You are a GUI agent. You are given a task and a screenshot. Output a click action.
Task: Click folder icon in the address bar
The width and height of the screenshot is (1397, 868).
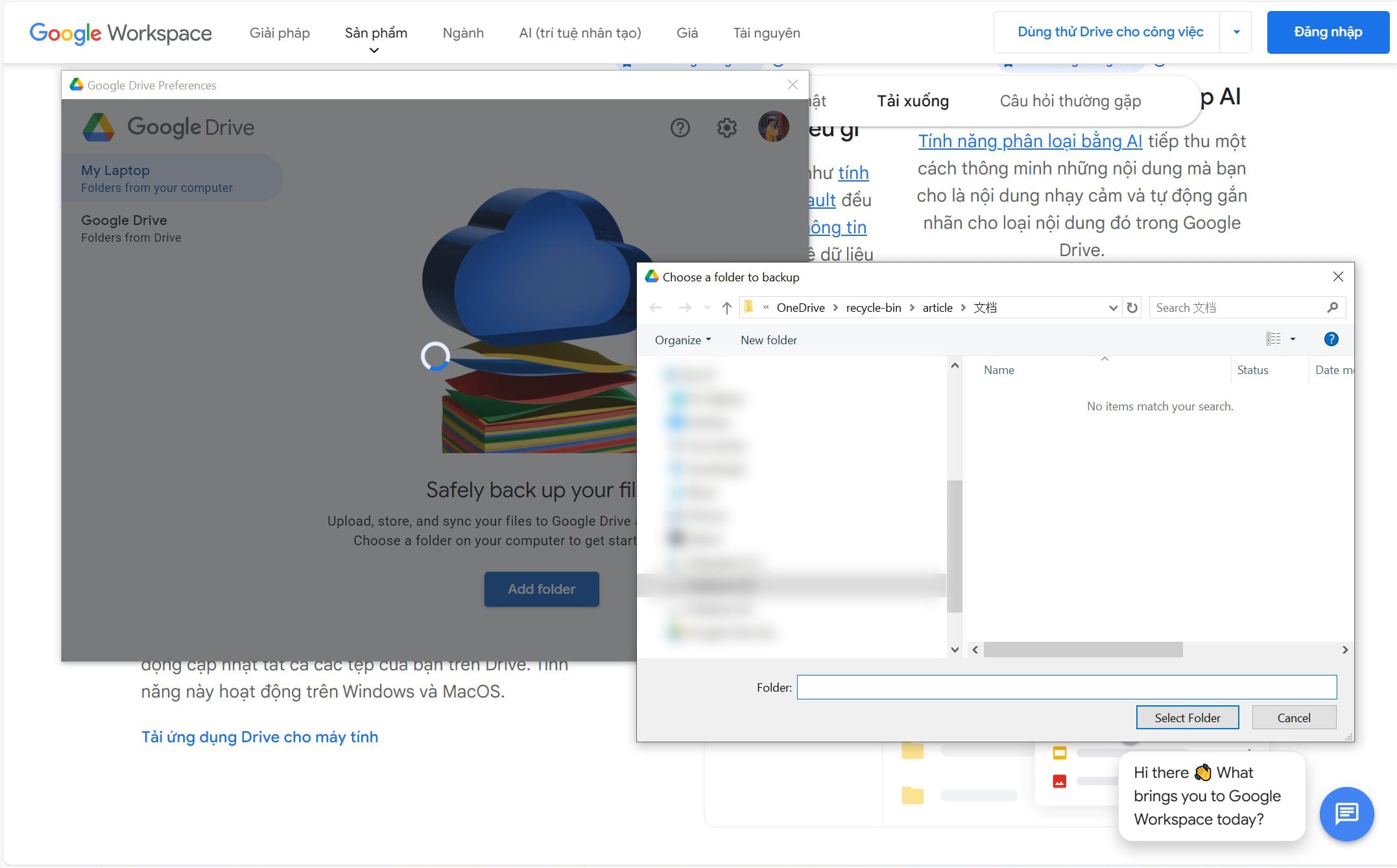click(x=748, y=307)
